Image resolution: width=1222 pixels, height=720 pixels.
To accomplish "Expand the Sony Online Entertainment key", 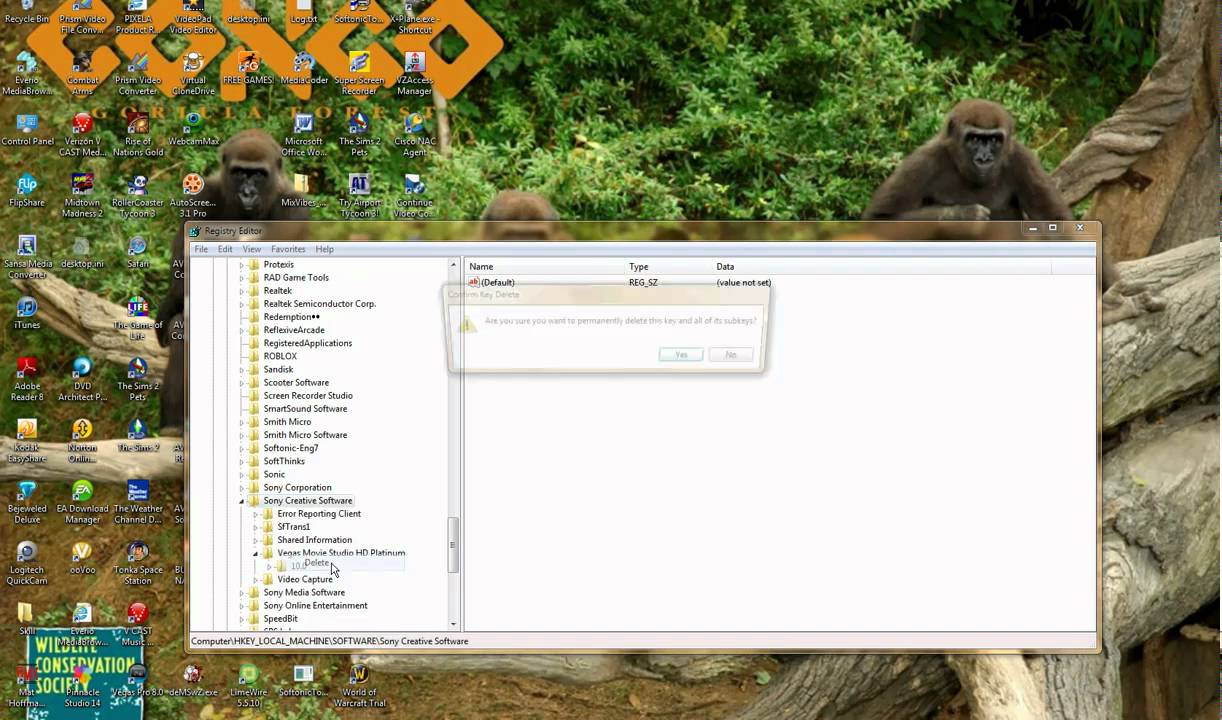I will pos(241,606).
